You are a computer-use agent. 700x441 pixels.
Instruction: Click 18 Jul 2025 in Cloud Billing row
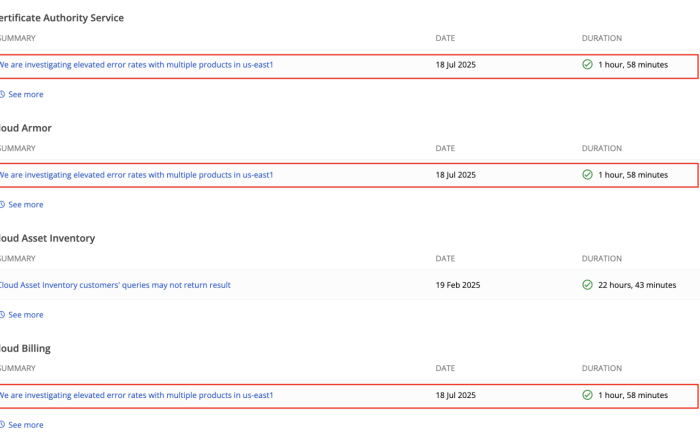(456, 395)
